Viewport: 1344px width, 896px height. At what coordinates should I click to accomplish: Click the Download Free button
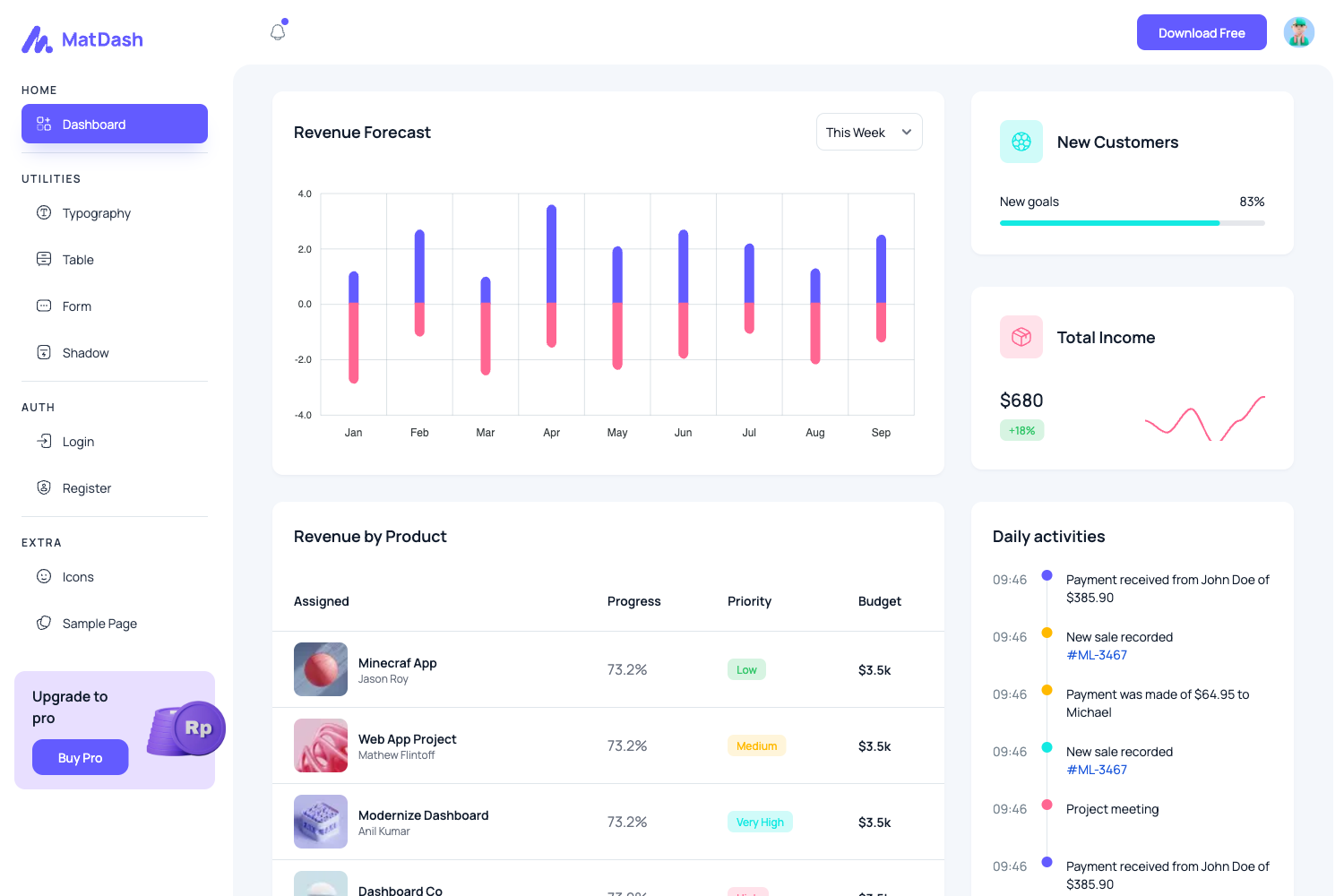click(1202, 32)
